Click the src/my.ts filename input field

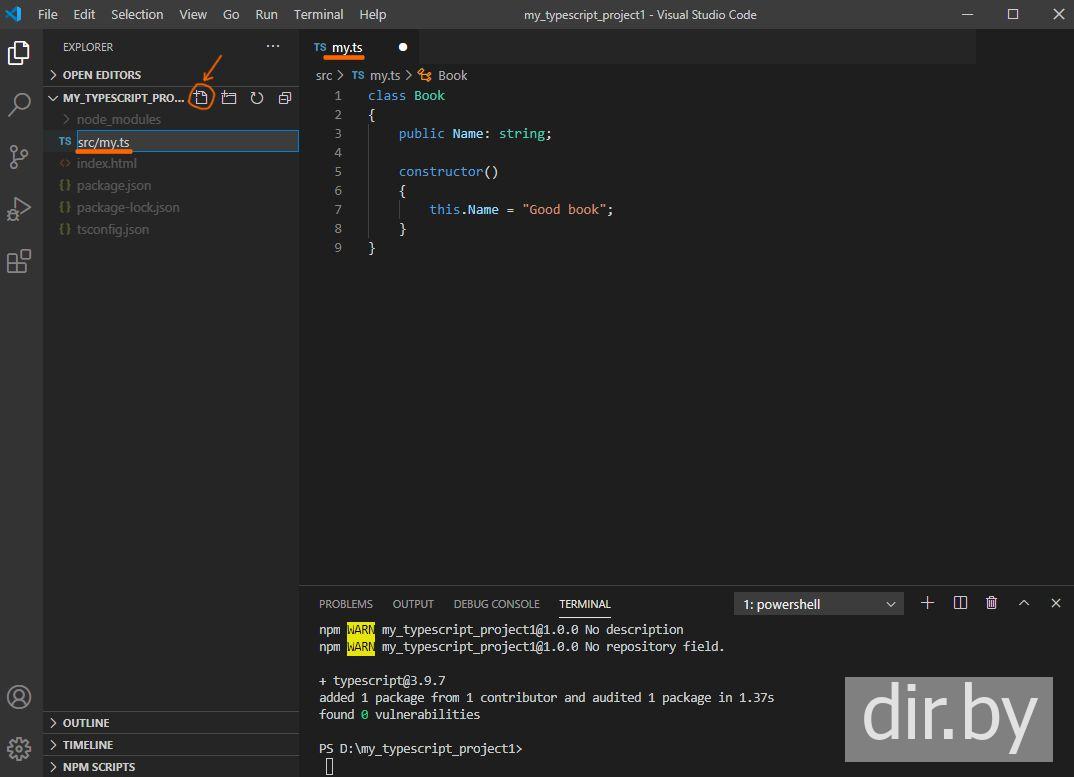(186, 142)
